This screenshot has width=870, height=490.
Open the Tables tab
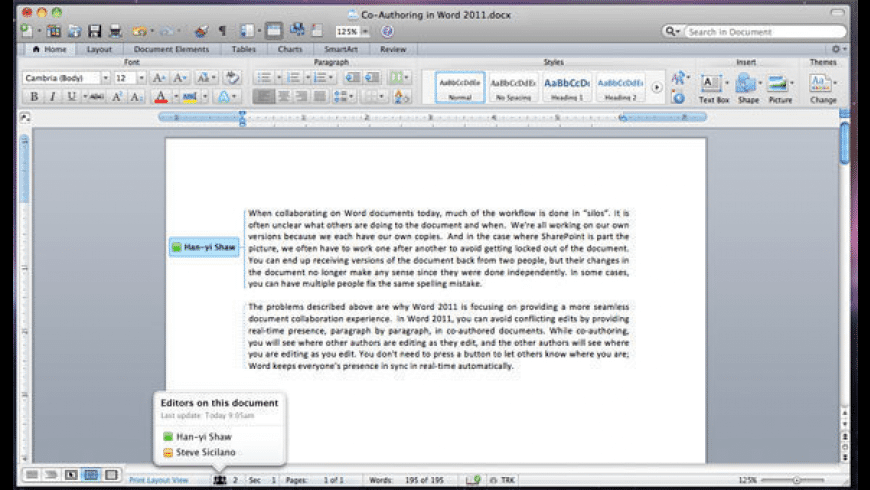[x=244, y=49]
